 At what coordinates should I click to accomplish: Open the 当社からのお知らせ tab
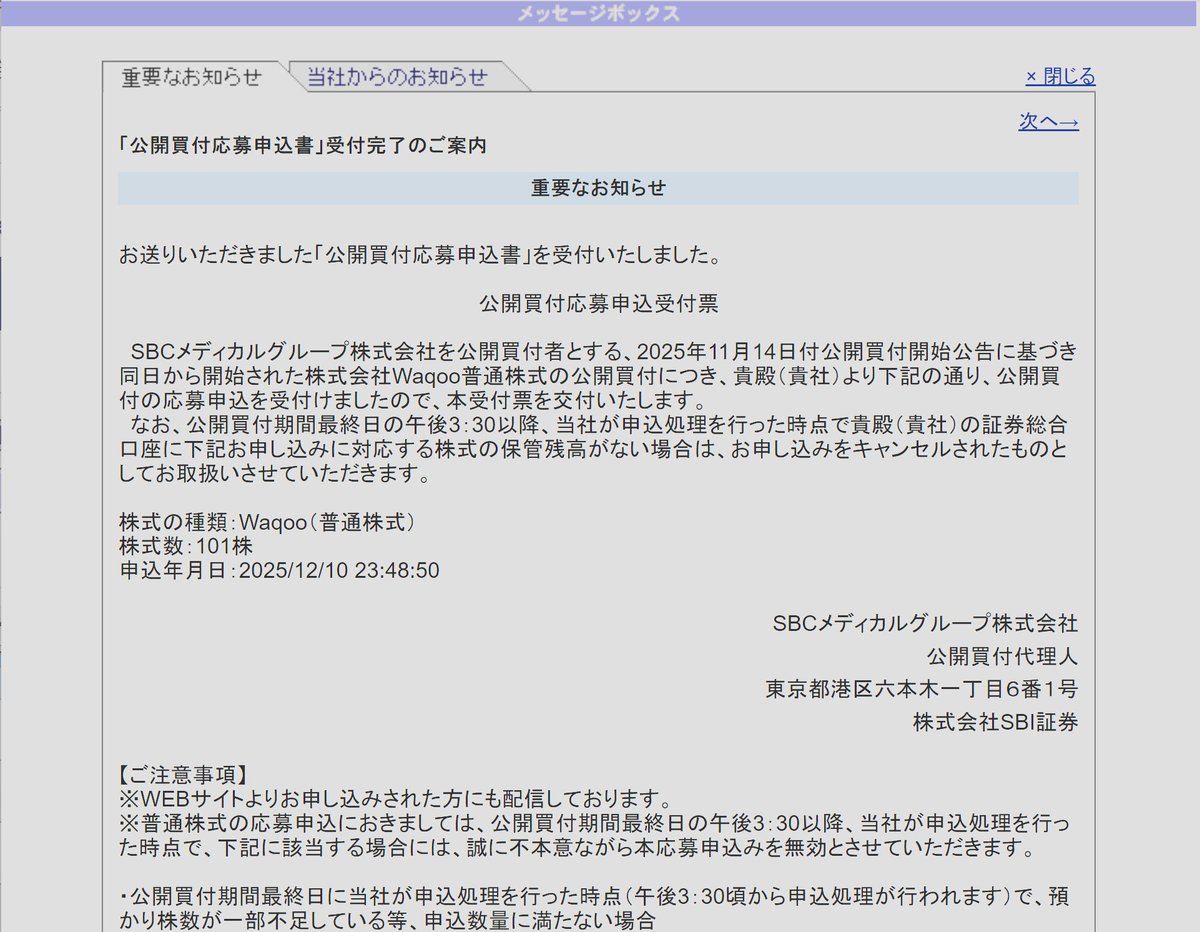[x=397, y=77]
